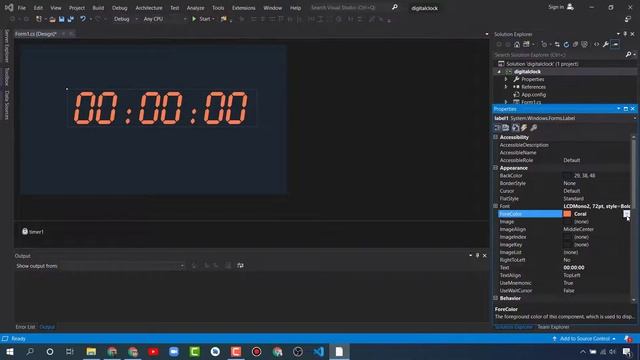
Task: Select the 00:00:00 label on the form
Action: coord(162,108)
